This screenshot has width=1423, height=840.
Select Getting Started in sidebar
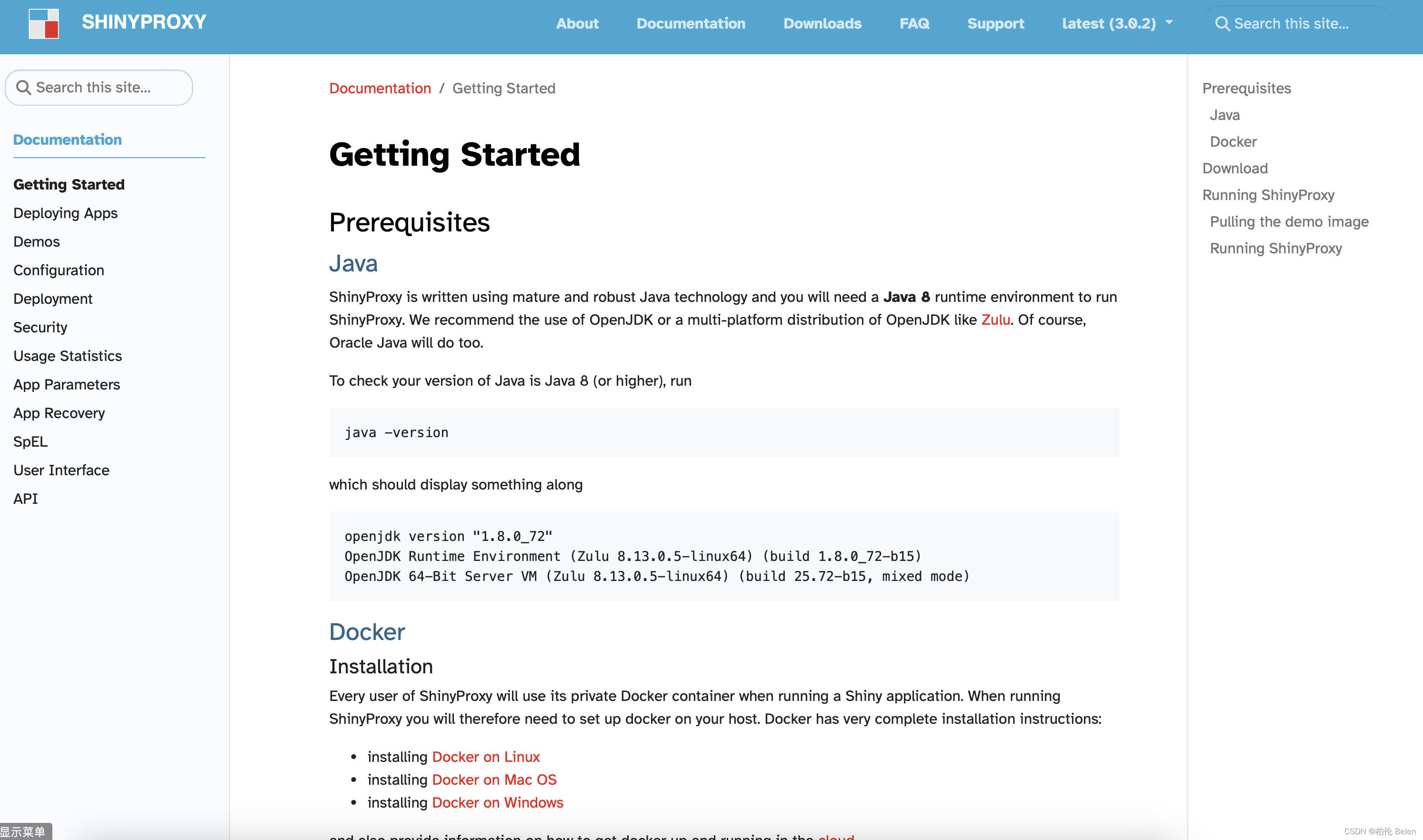coord(69,185)
